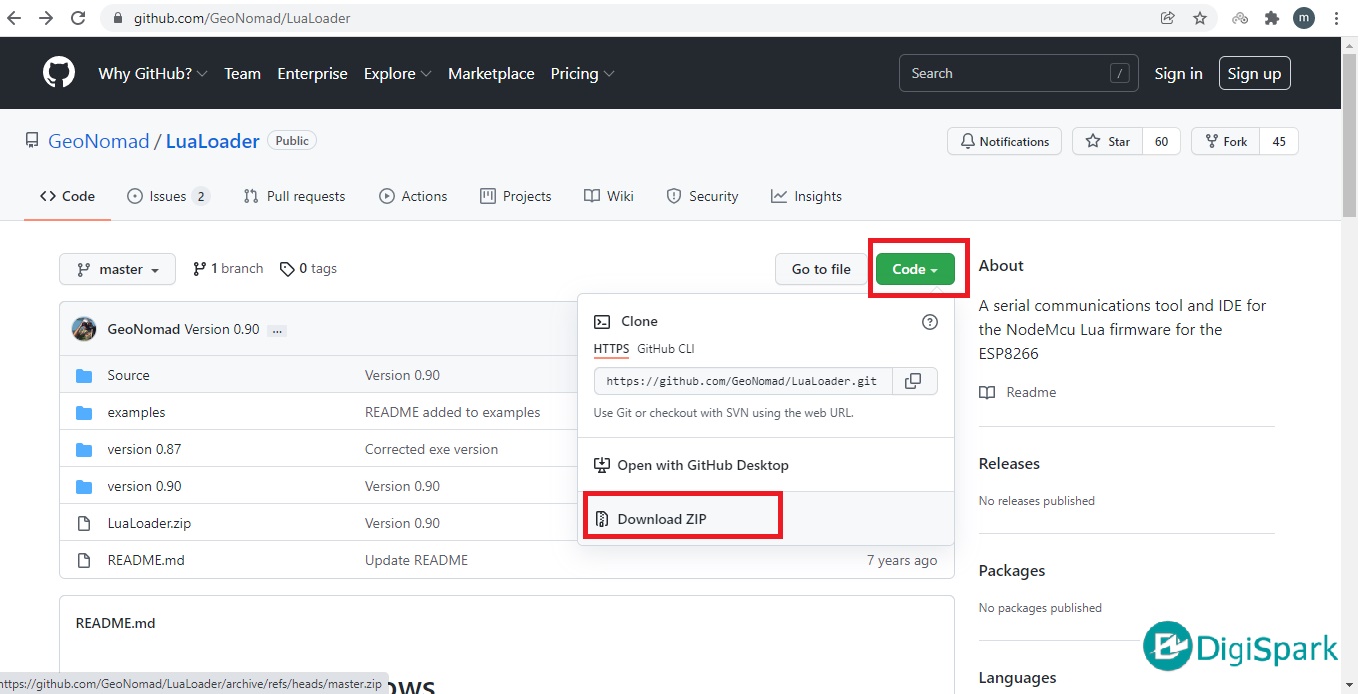The width and height of the screenshot is (1366, 694).
Task: Choose Open with GitHub Desktop
Action: tap(702, 465)
